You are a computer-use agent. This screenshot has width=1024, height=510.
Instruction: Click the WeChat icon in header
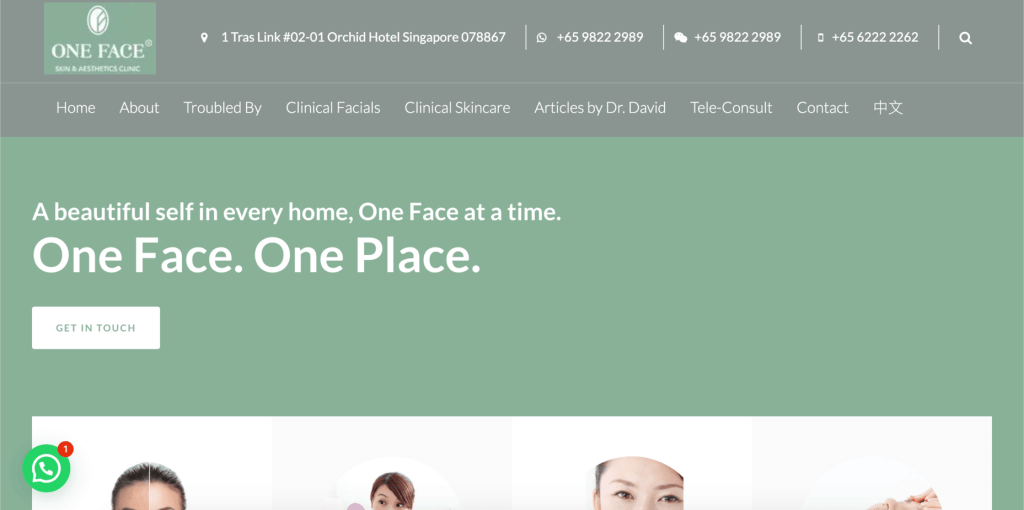pos(680,38)
